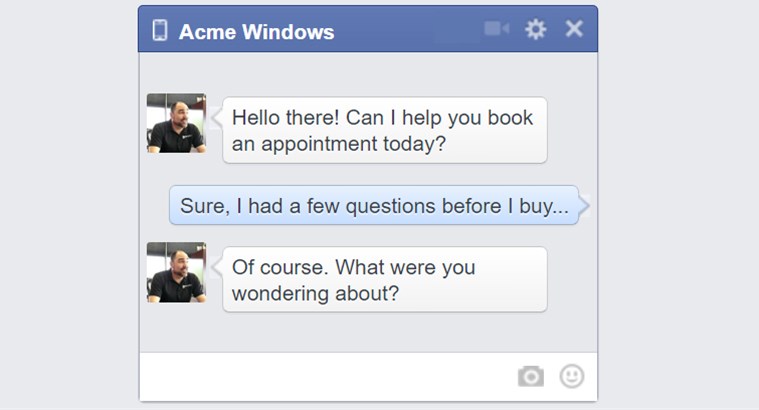The height and width of the screenshot is (410, 759).
Task: Select the 'Hello there! Can I help' message bubble
Action: tap(384, 130)
